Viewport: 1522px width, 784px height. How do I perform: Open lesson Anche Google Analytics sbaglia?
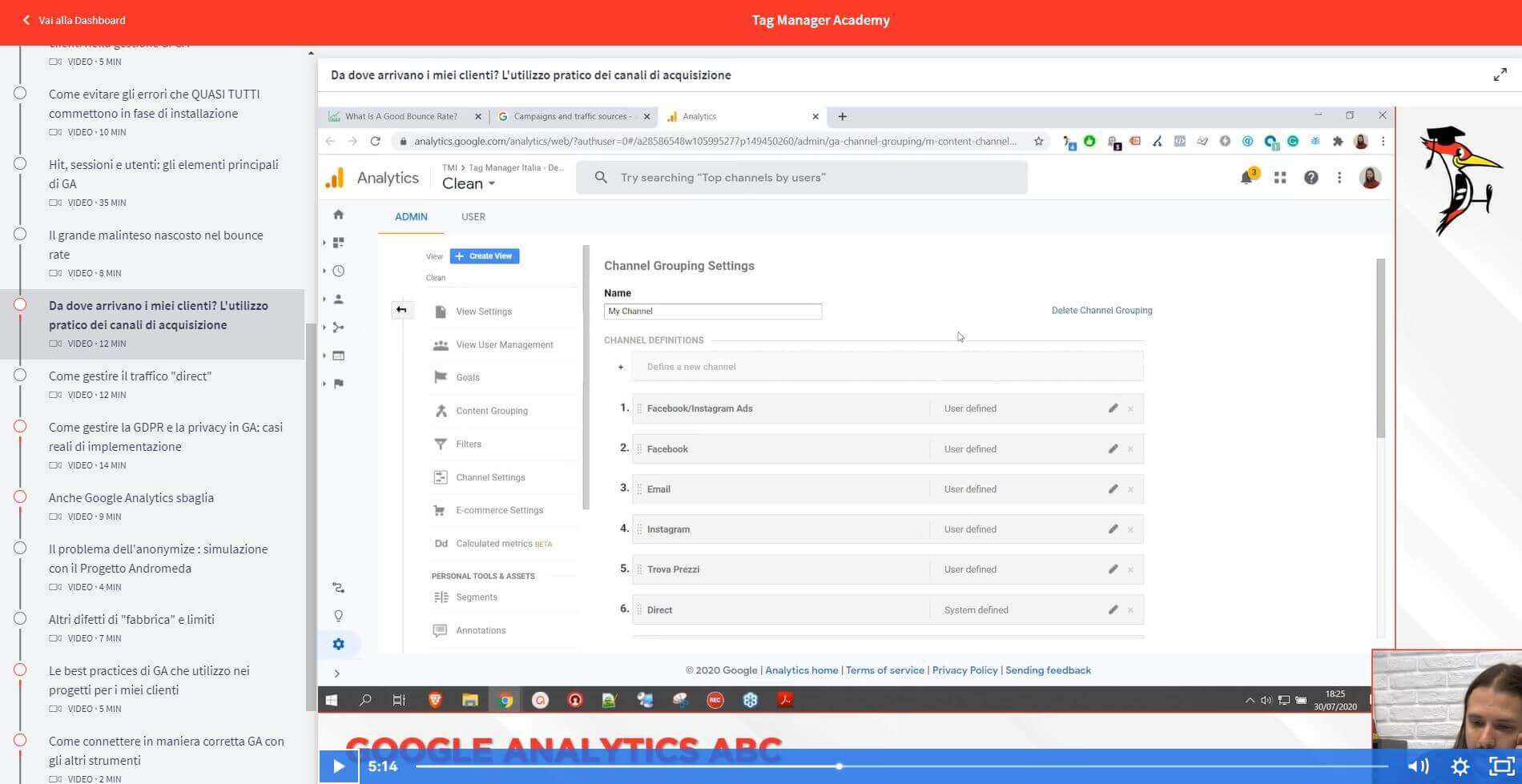click(x=131, y=497)
